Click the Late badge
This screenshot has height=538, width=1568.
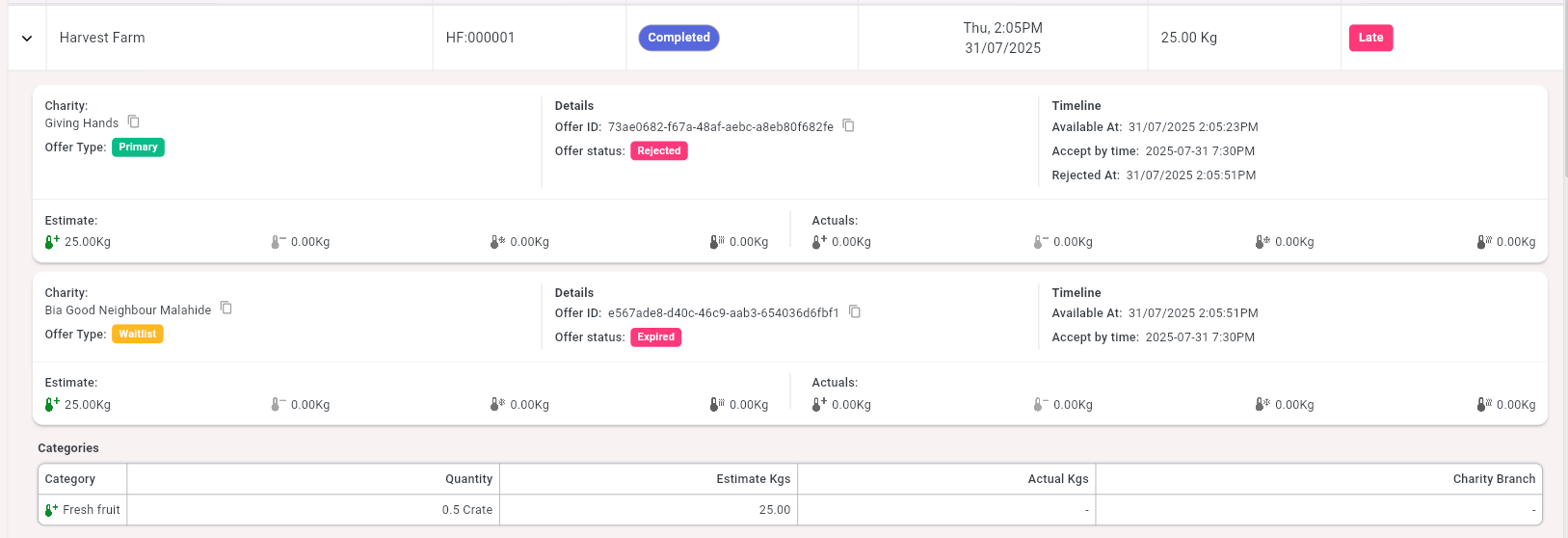pos(1370,38)
